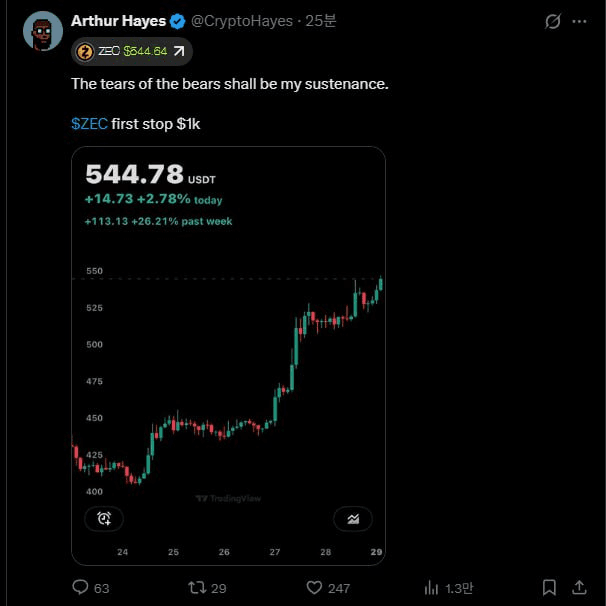Click the TradingView watermark on chart
Screen dimensions: 606x606
[x=228, y=498]
